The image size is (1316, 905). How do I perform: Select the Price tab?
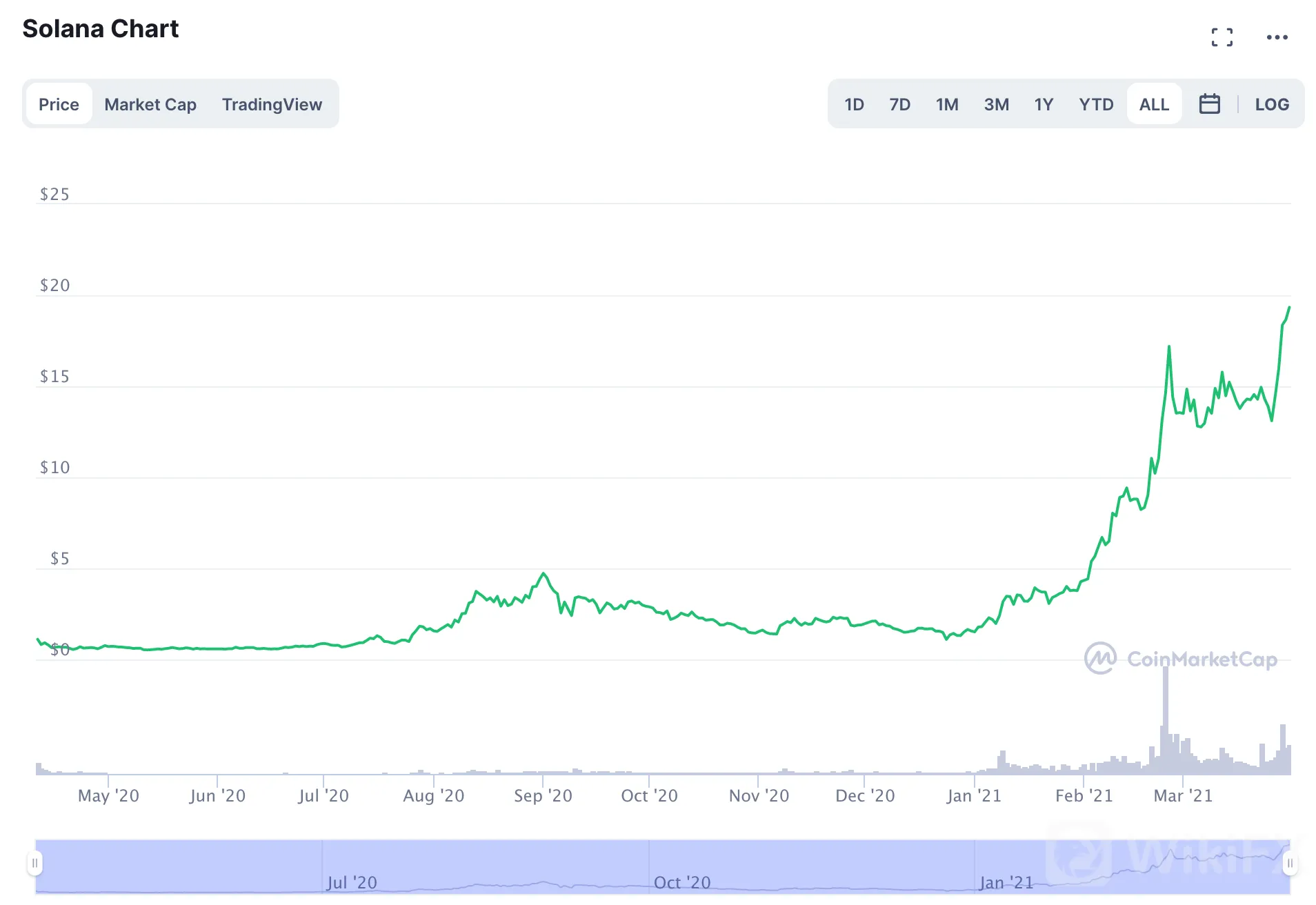[59, 104]
